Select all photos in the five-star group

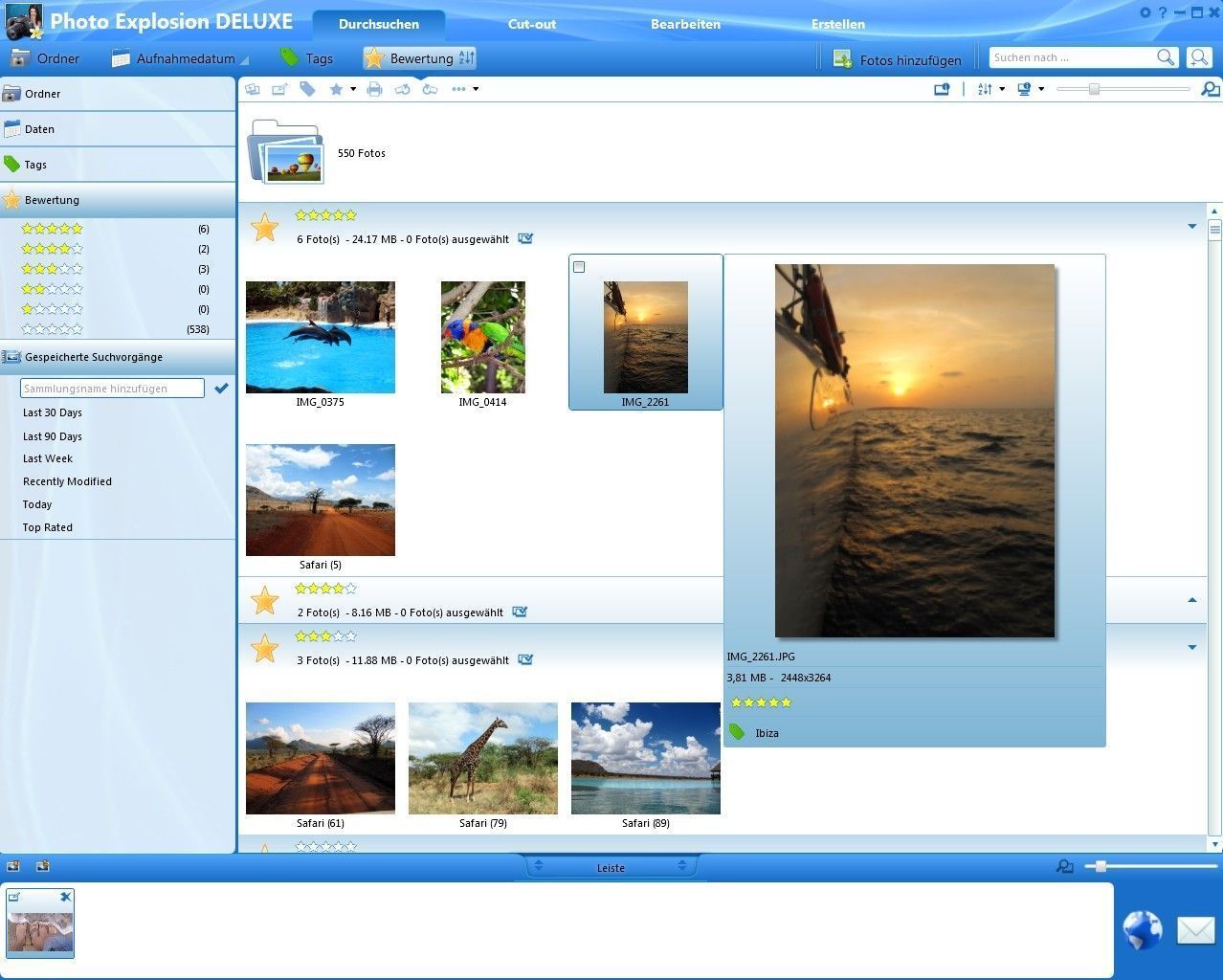pyautogui.click(x=525, y=238)
